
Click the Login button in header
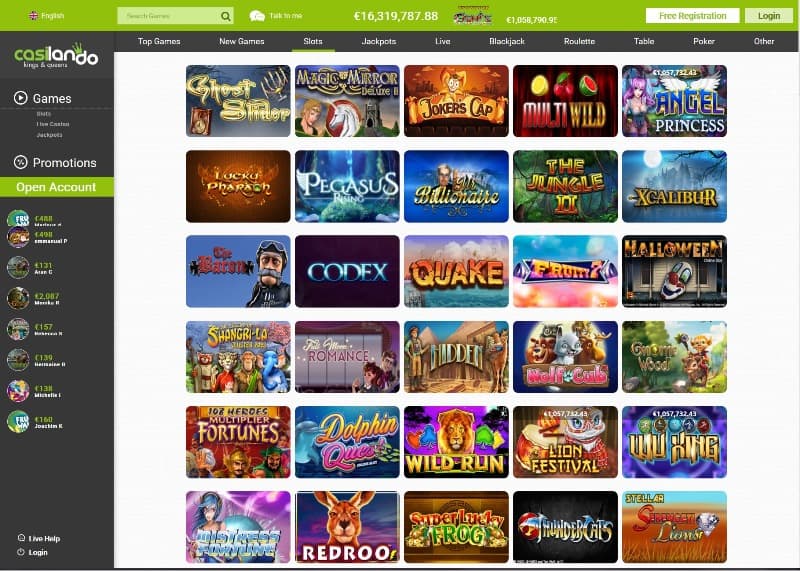(x=768, y=16)
